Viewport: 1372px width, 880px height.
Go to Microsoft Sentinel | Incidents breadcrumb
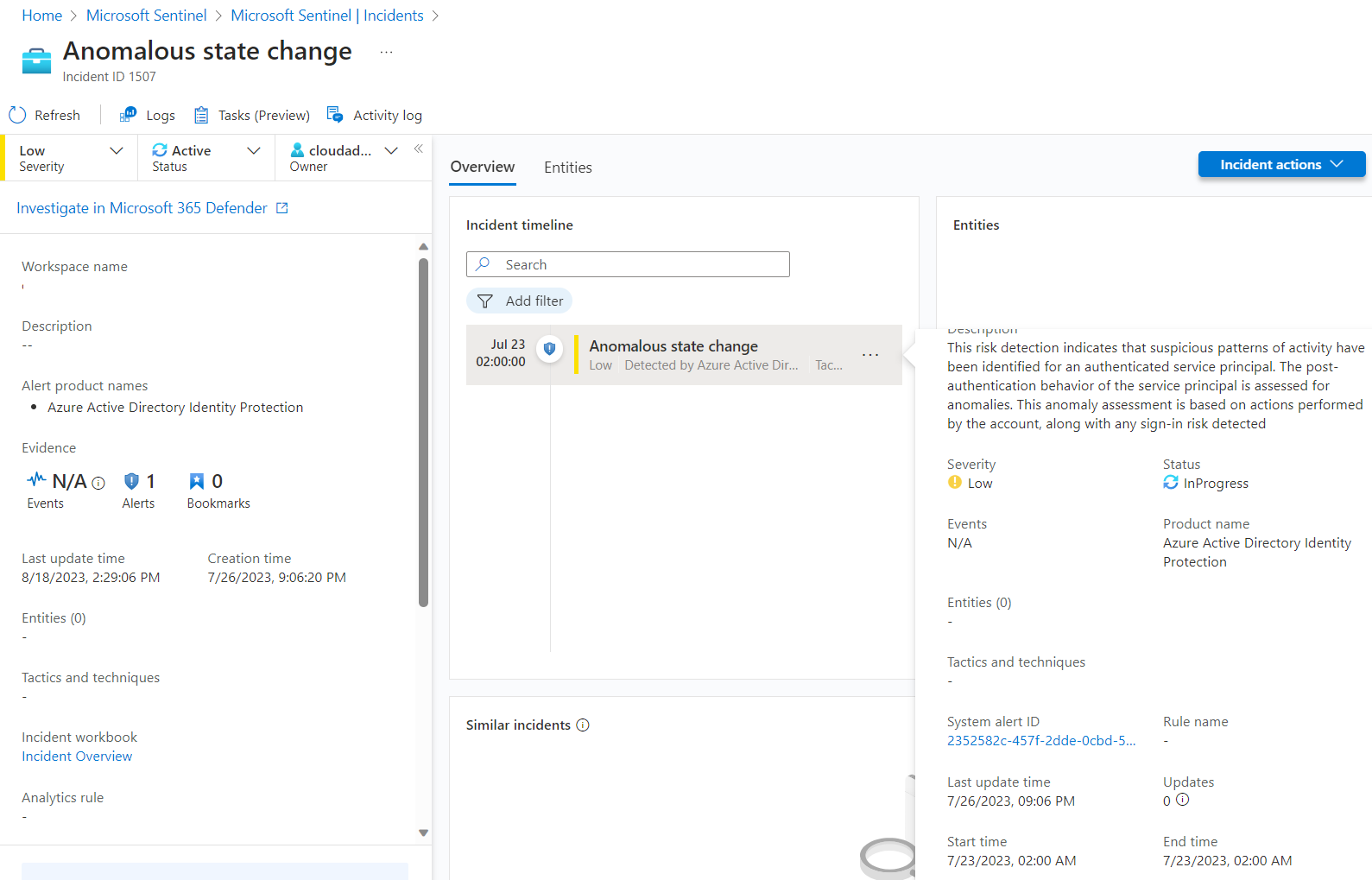[327, 16]
